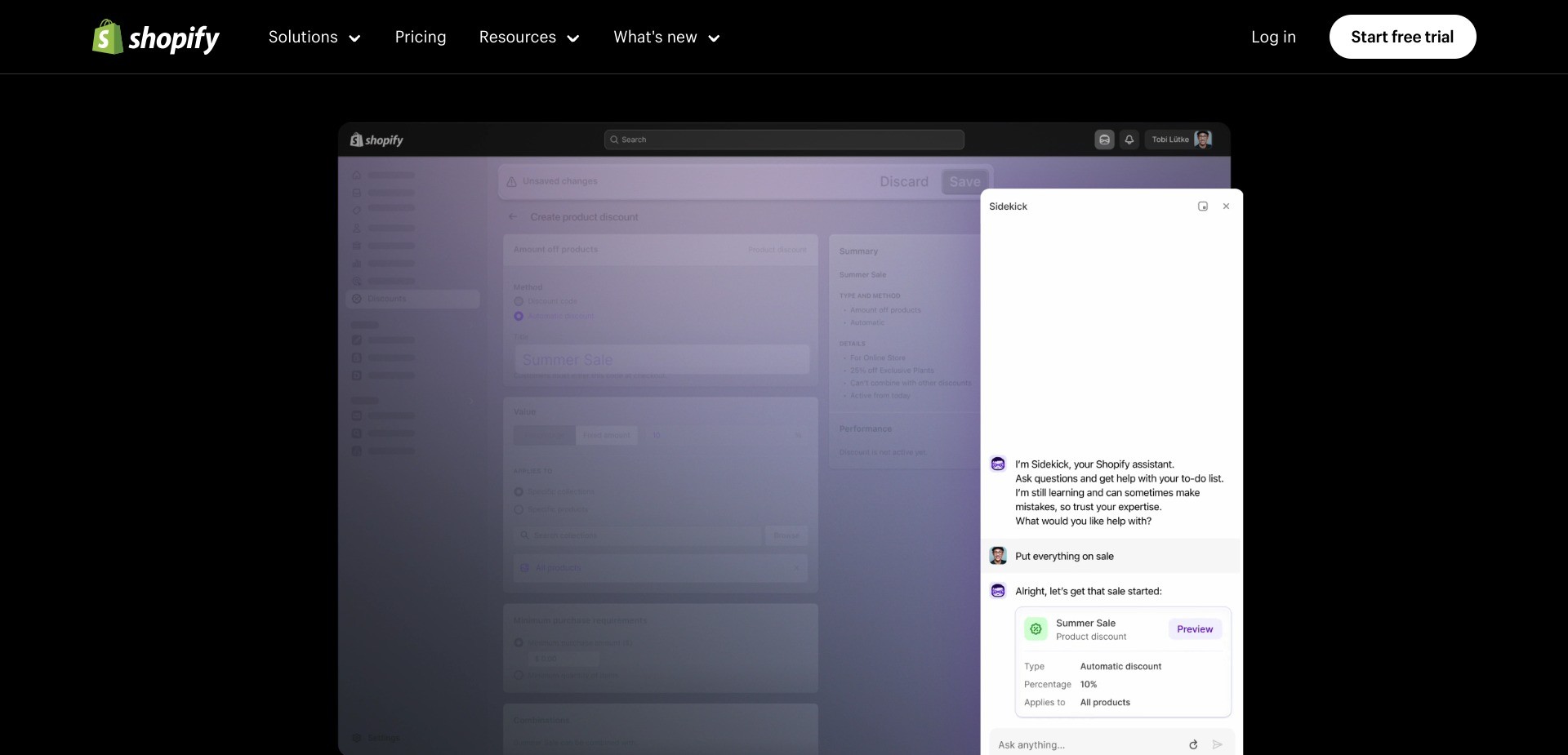Click the Log in link
The height and width of the screenshot is (755, 1568).
(1273, 38)
